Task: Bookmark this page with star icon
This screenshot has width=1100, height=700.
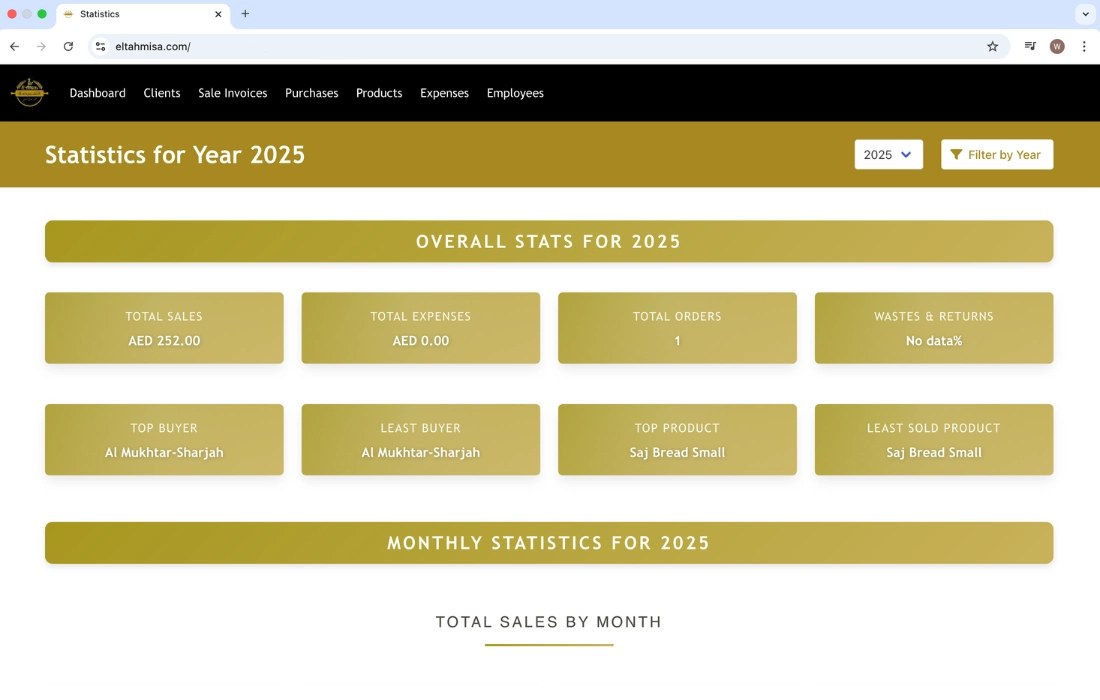Action: tap(992, 46)
